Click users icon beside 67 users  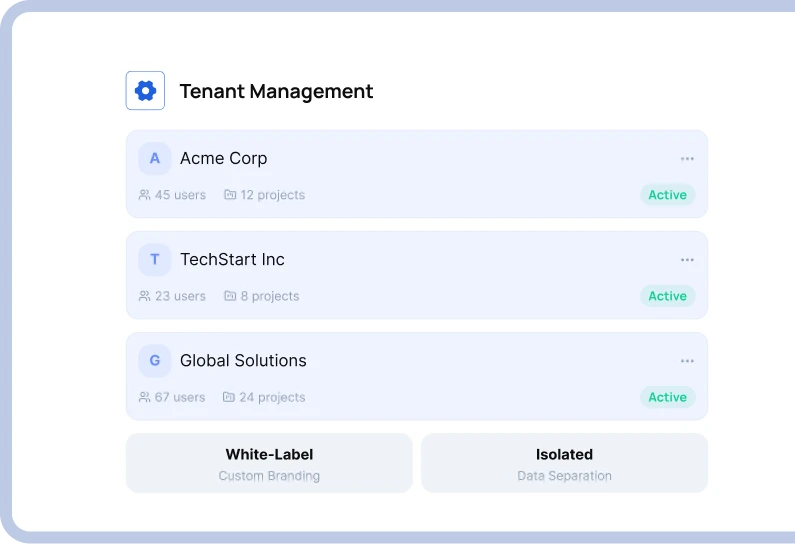(x=144, y=397)
